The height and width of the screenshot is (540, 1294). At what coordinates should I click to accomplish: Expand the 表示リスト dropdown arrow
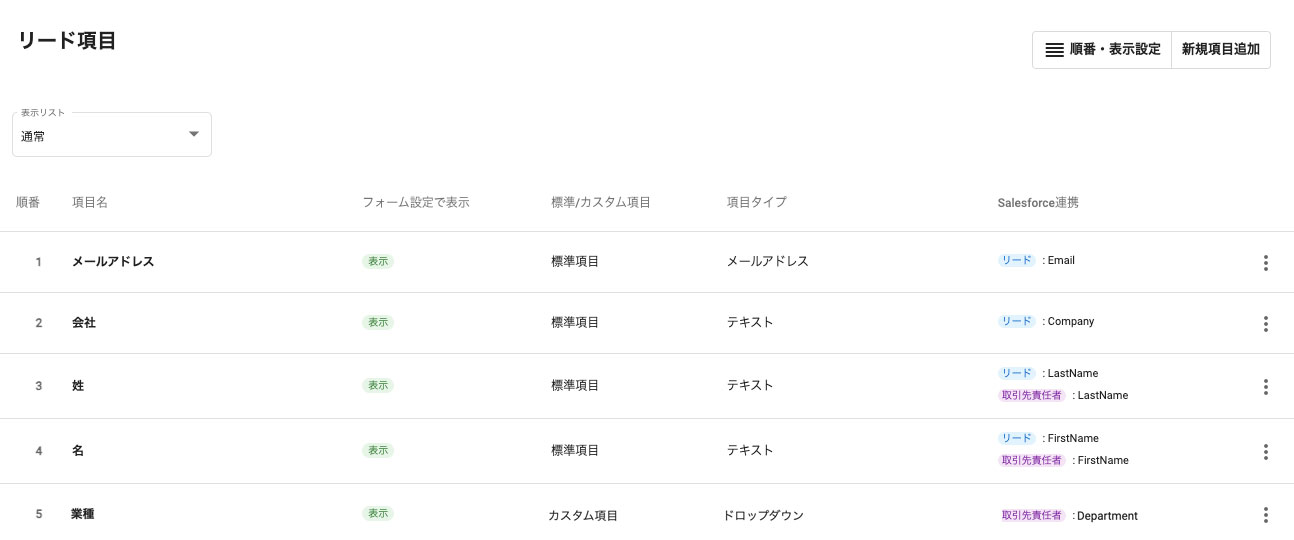pyautogui.click(x=194, y=135)
